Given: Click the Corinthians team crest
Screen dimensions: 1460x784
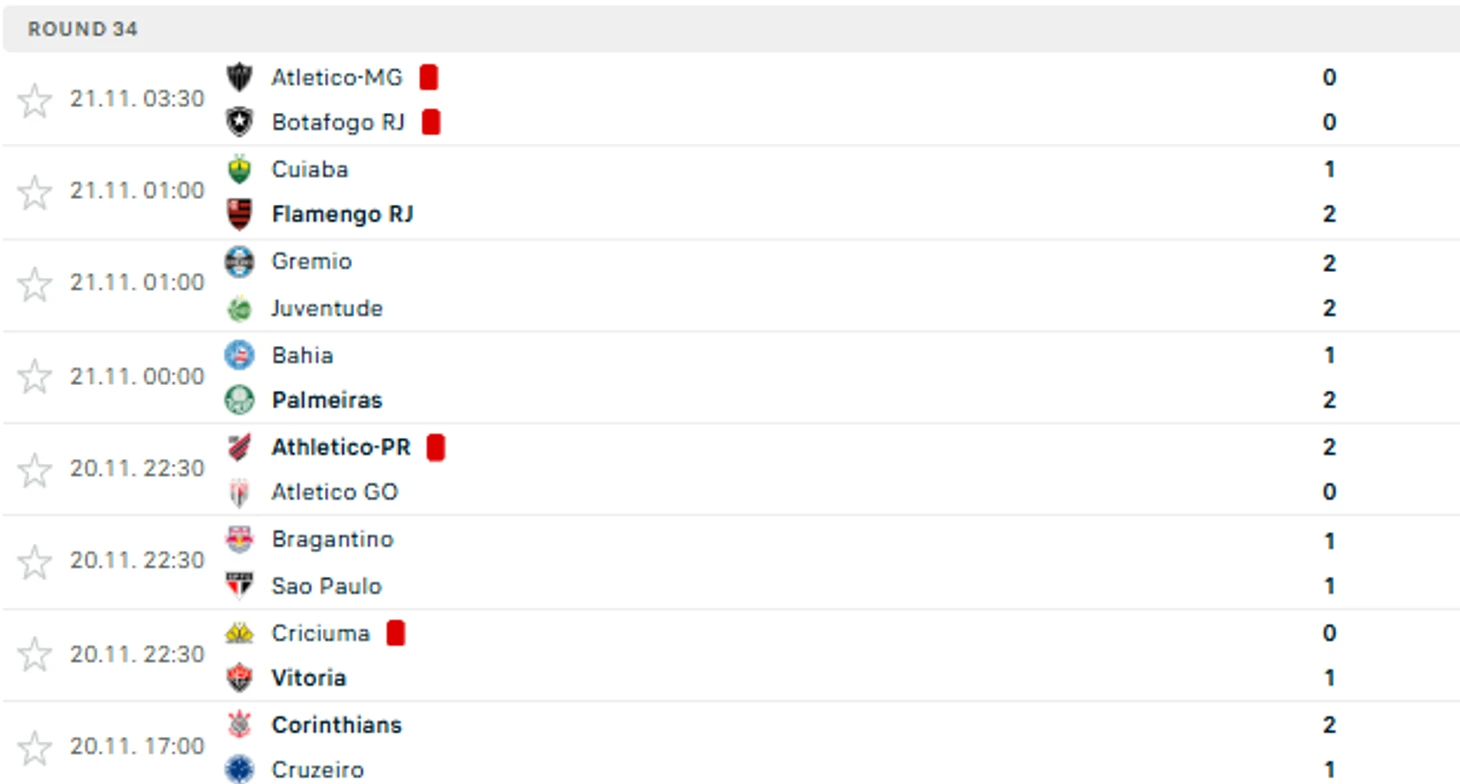Looking at the screenshot, I should [x=239, y=725].
